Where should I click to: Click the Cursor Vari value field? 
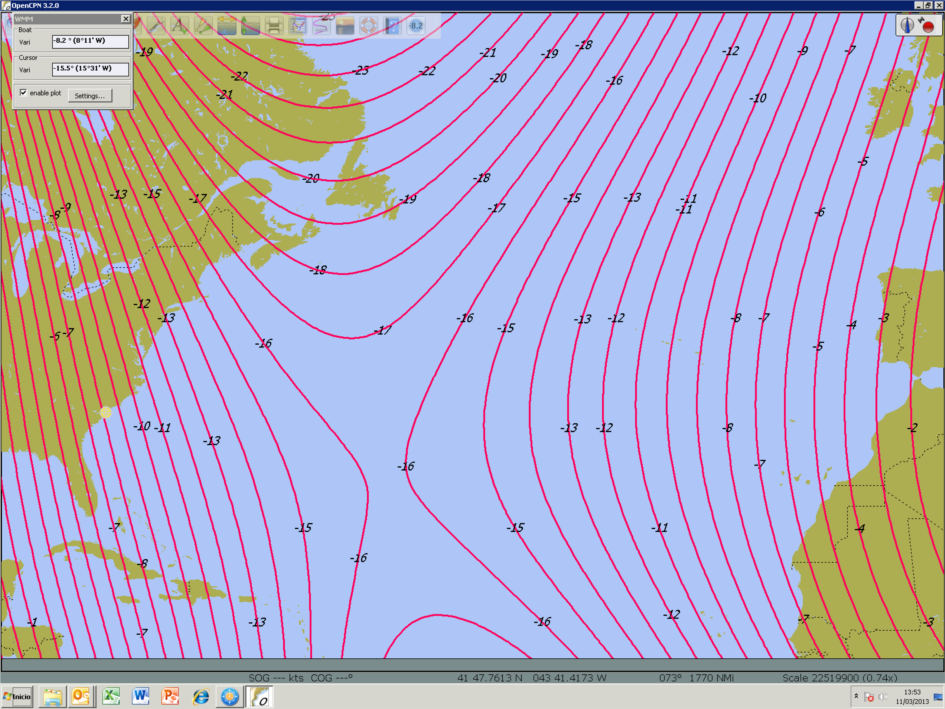click(90, 69)
